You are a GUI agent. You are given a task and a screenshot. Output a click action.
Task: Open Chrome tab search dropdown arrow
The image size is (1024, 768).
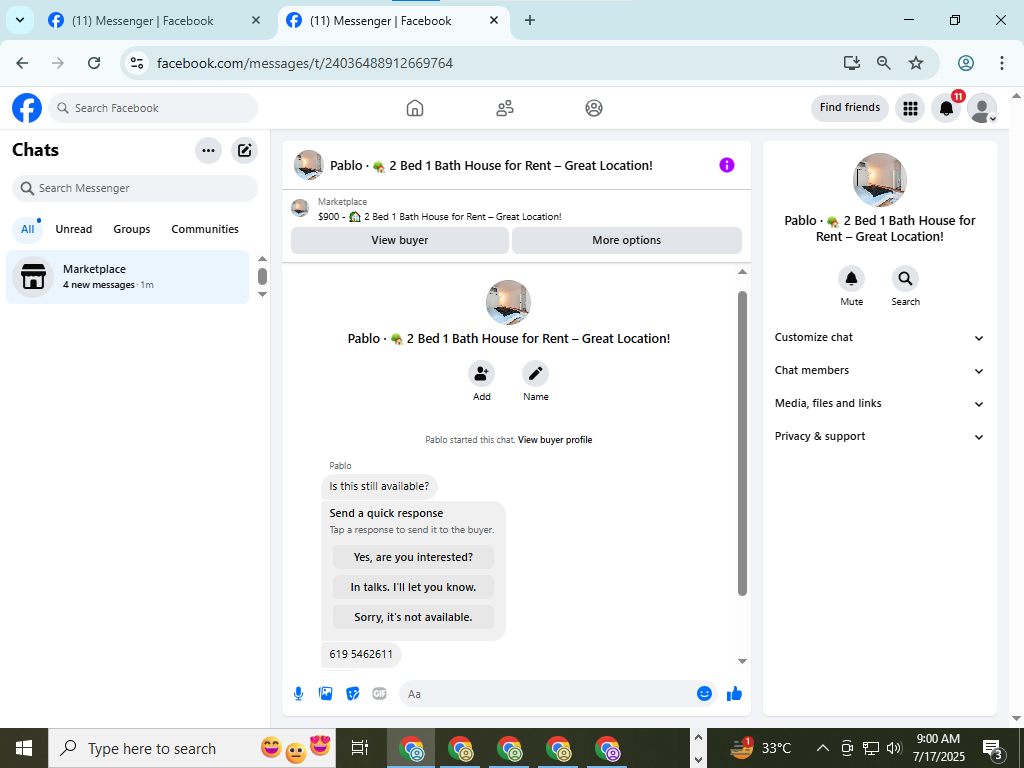click(20, 20)
